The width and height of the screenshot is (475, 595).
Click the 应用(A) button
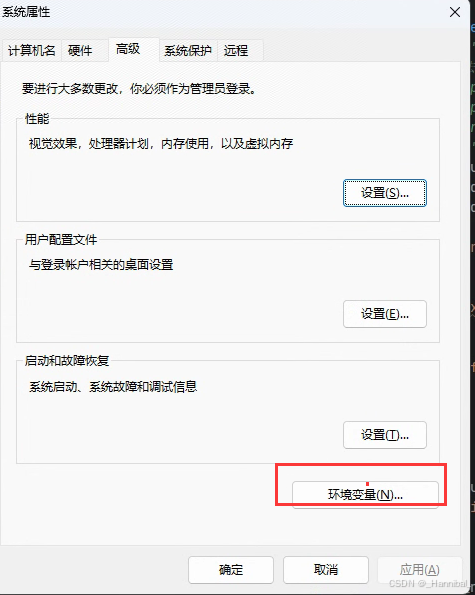click(x=420, y=570)
